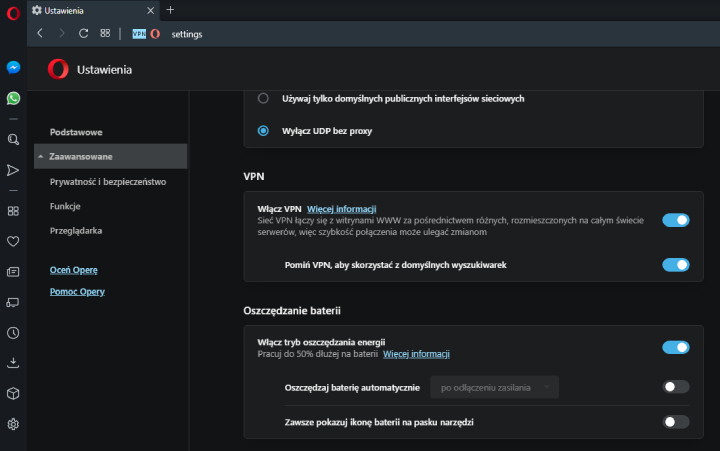Click the Oceń Operę link

coord(73,270)
